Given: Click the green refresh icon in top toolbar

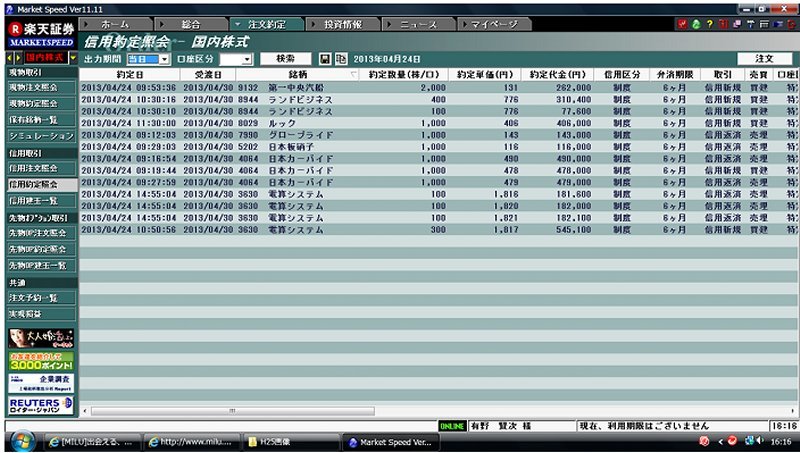Looking at the screenshot, I should pyautogui.click(x=697, y=23).
